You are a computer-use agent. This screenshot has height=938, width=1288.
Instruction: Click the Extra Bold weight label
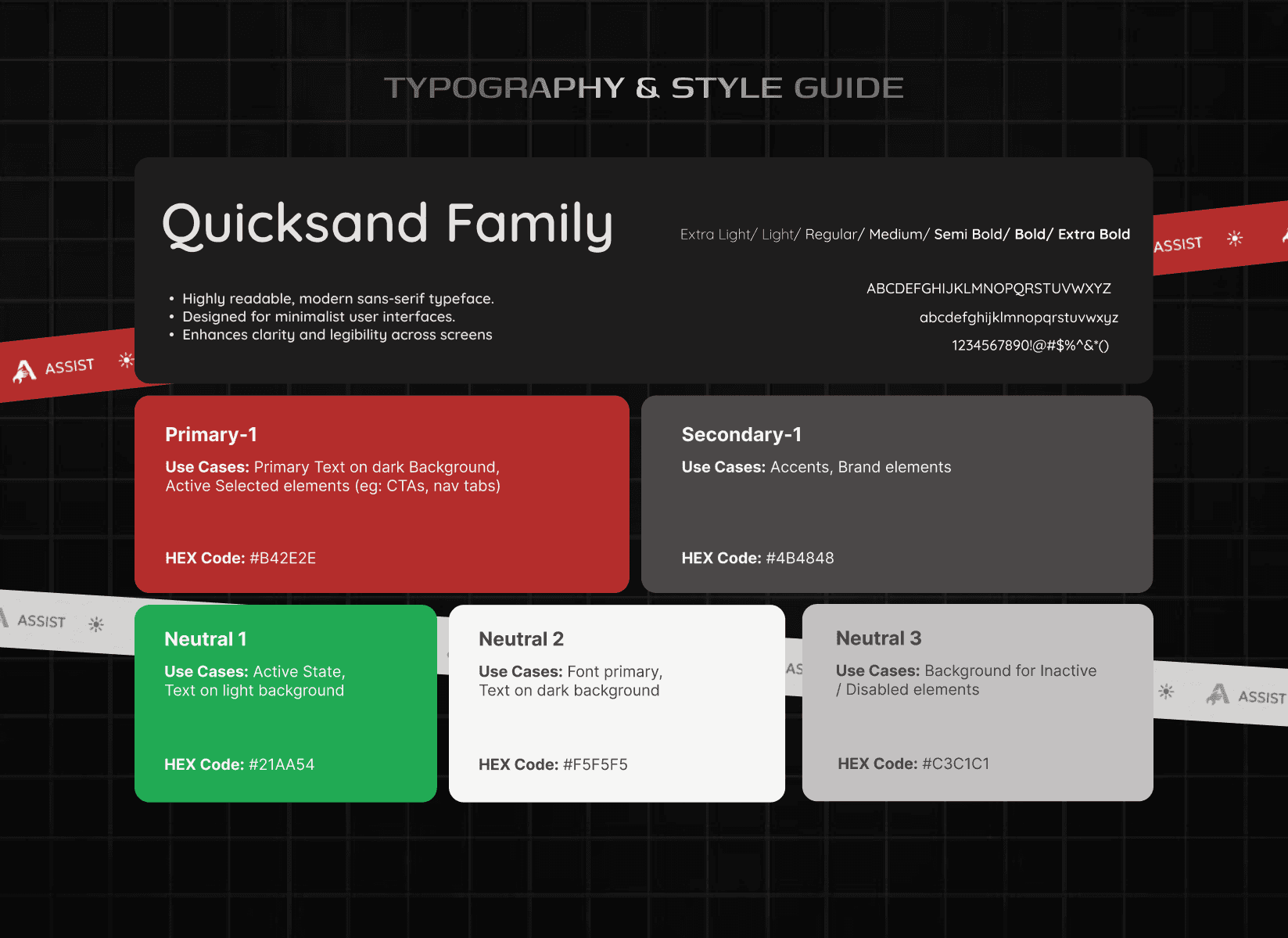point(1094,234)
